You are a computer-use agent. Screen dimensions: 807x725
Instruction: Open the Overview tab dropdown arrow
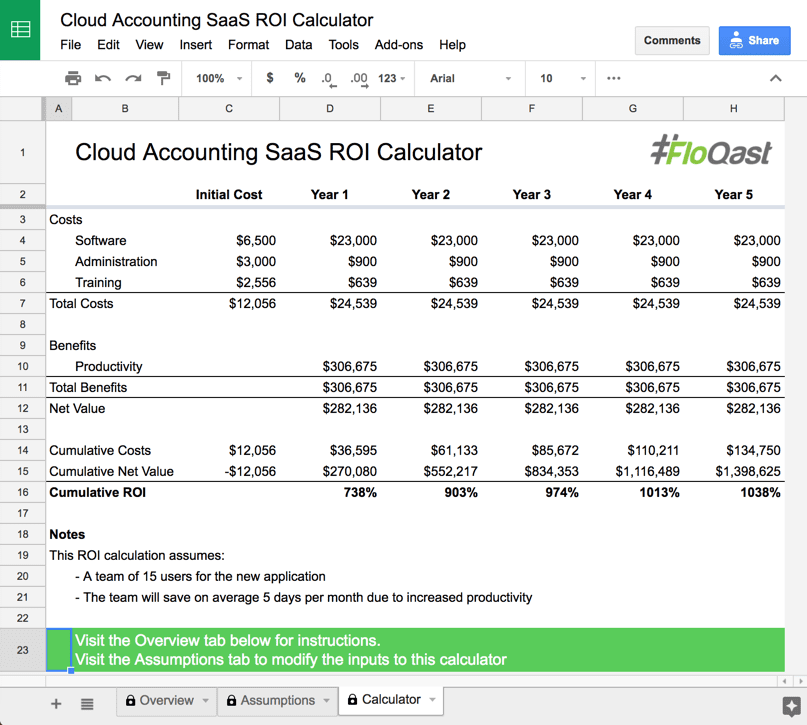[x=205, y=700]
